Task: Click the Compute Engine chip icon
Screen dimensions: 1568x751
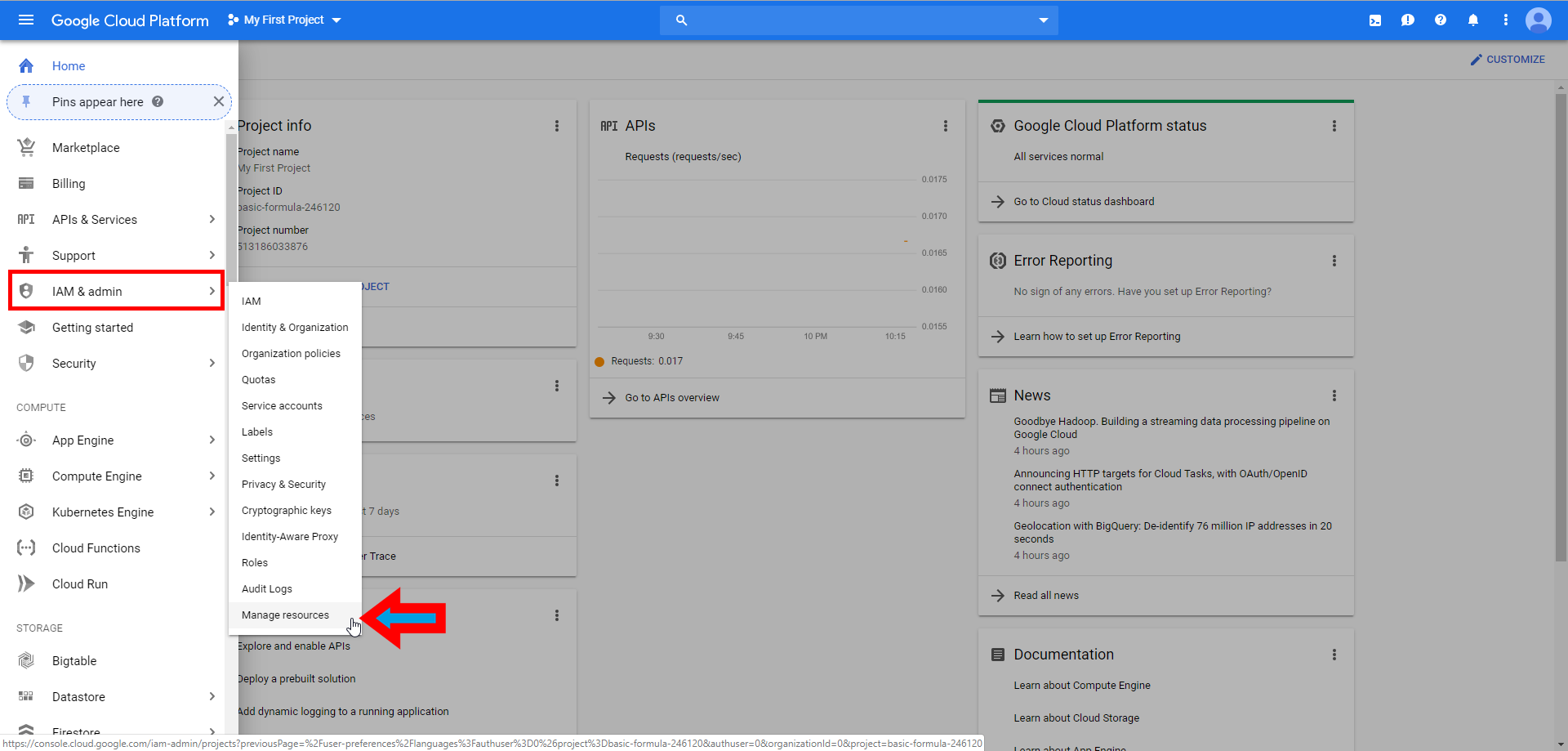Action: [26, 476]
